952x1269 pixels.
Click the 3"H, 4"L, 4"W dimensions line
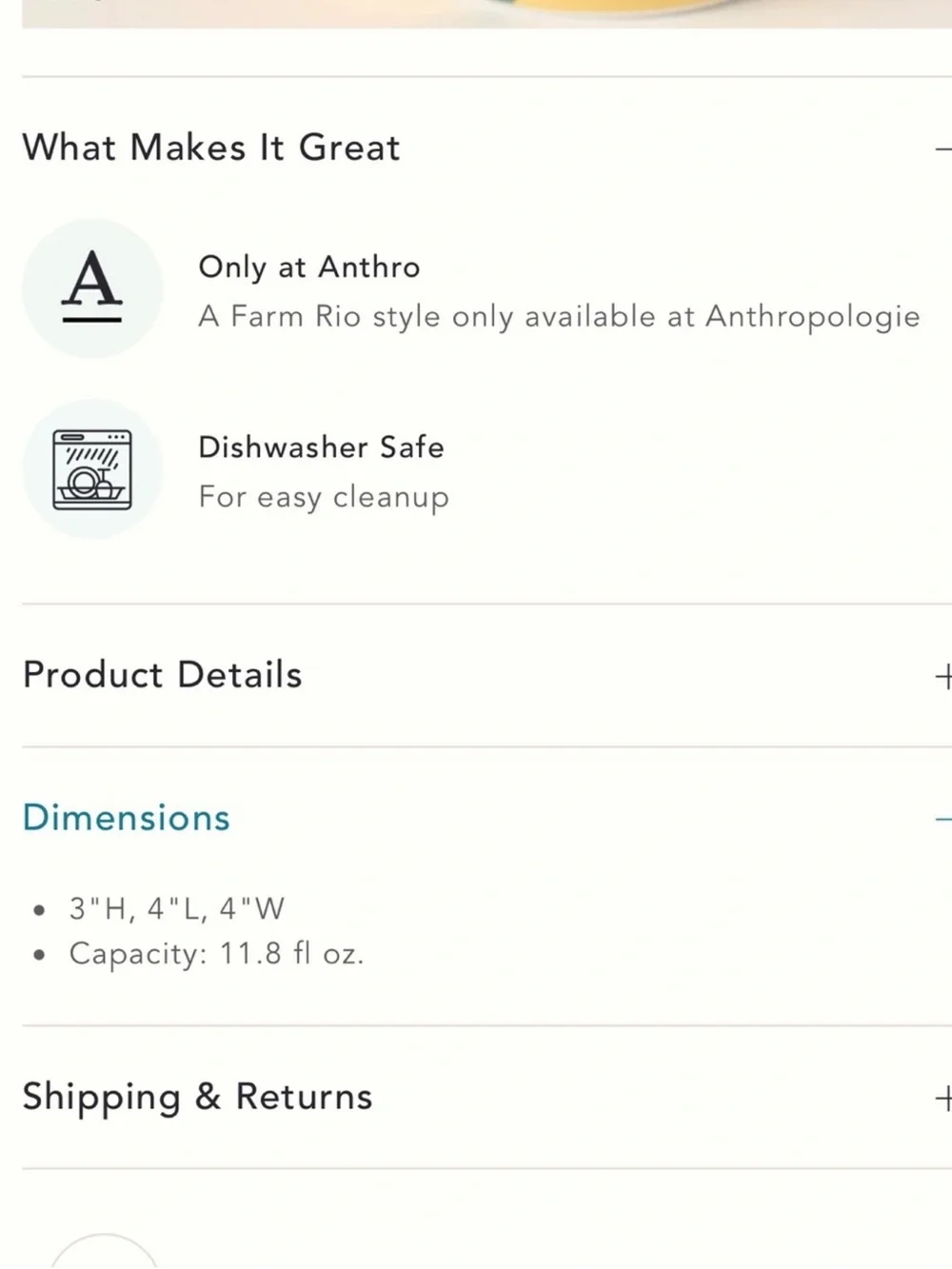click(176, 908)
